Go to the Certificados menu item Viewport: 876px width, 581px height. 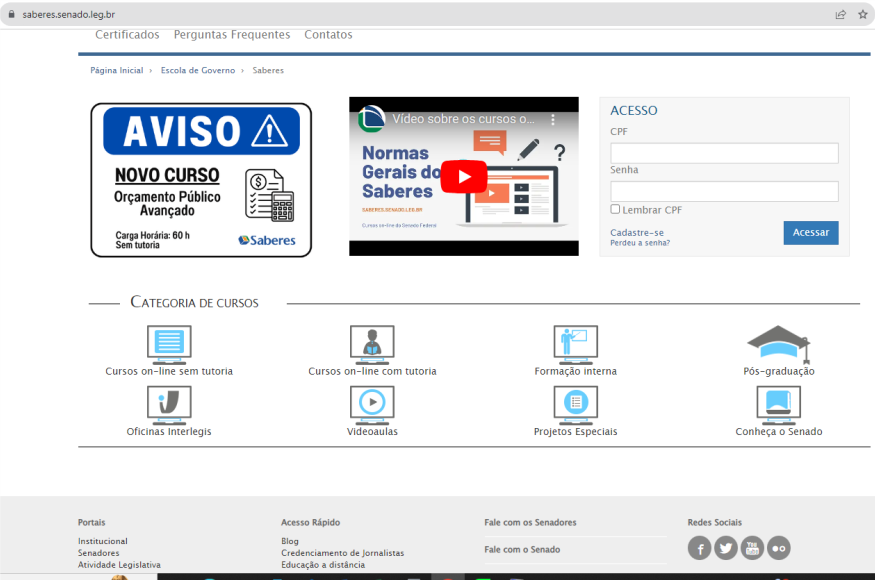coord(127,35)
